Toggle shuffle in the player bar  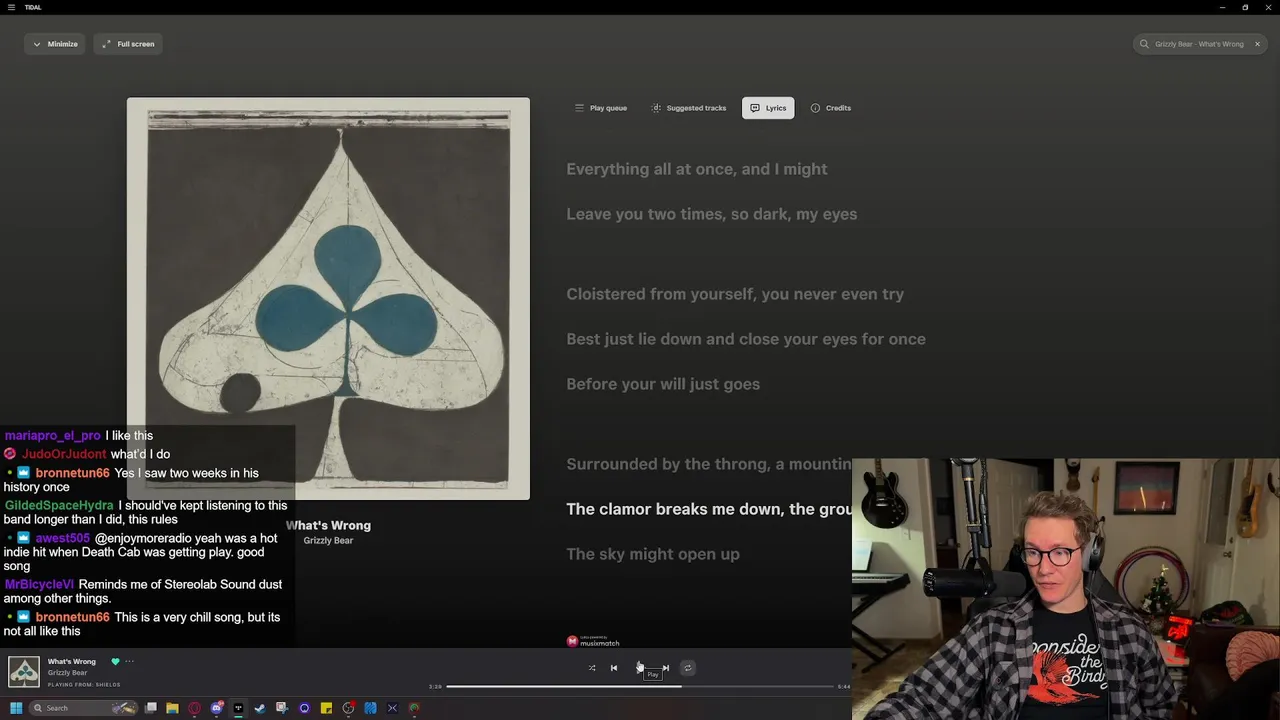tap(592, 668)
